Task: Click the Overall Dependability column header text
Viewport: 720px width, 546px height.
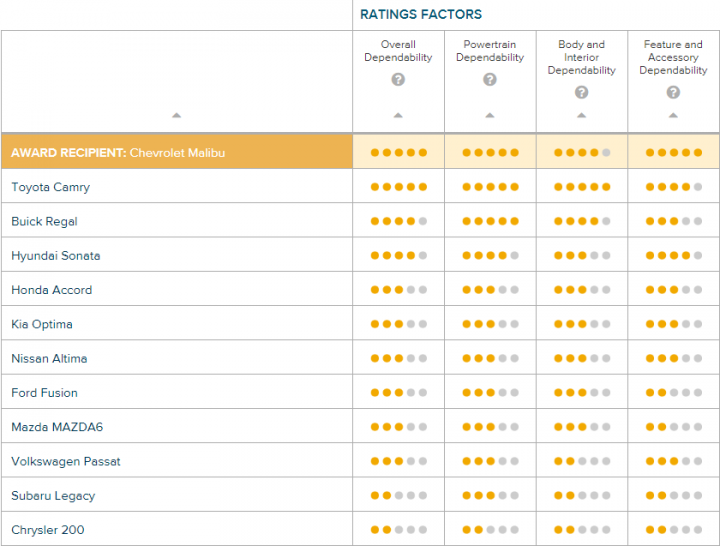Action: (x=398, y=51)
